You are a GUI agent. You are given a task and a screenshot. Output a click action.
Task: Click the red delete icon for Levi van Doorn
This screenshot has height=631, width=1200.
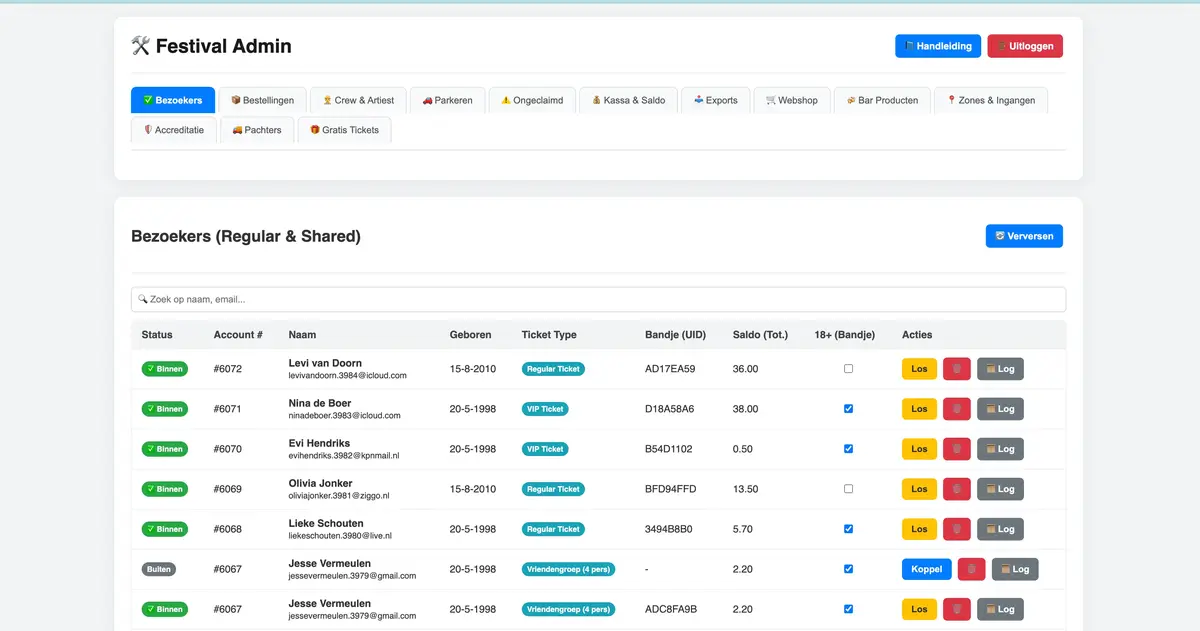tap(956, 369)
